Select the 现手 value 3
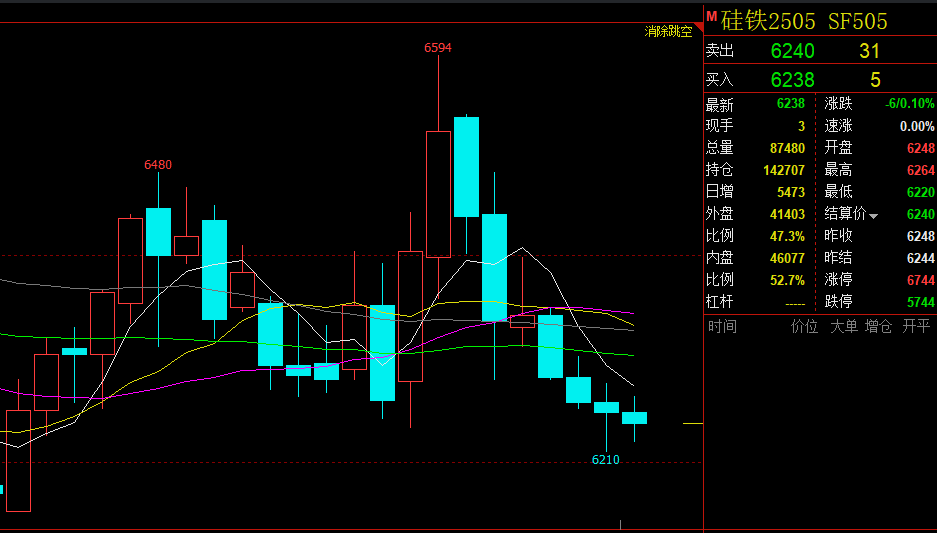This screenshot has height=533, width=937. tap(801, 126)
